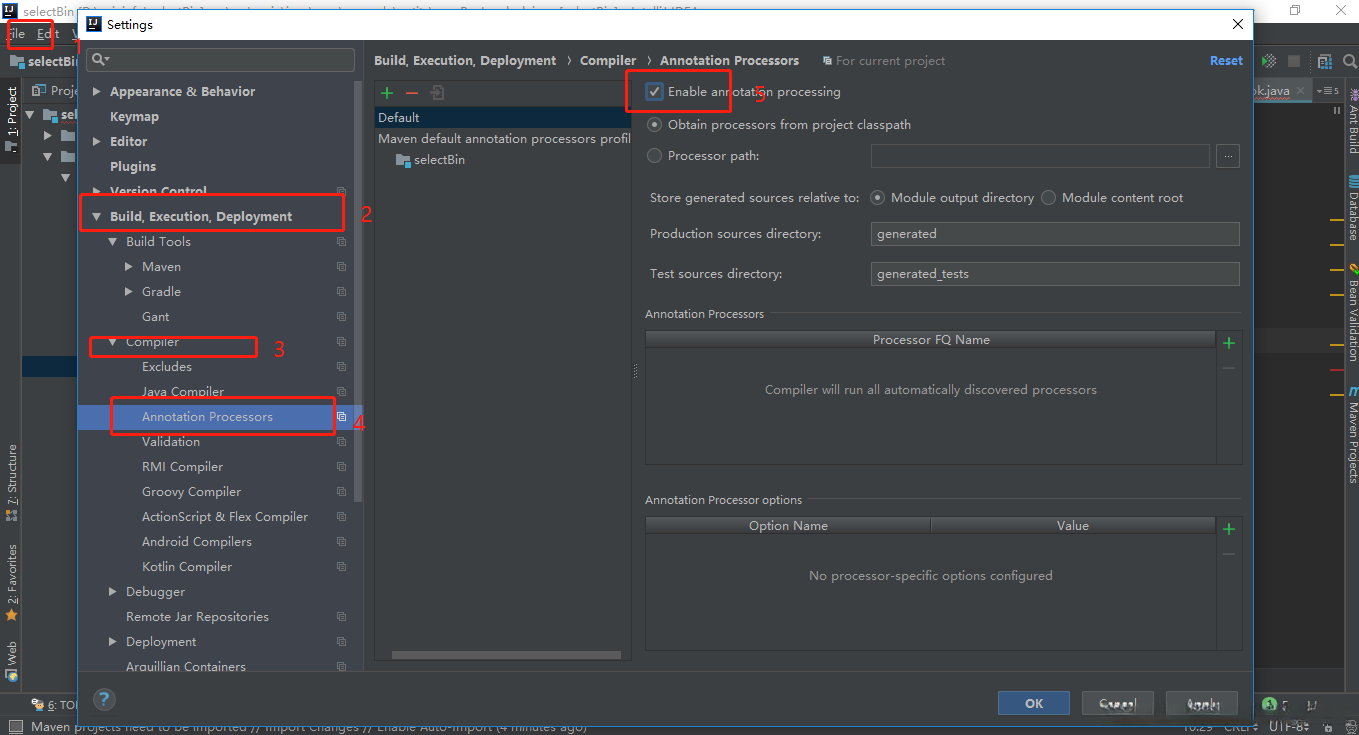
Task: Click the Stop icon in the IDE toolbar
Action: point(1294,62)
